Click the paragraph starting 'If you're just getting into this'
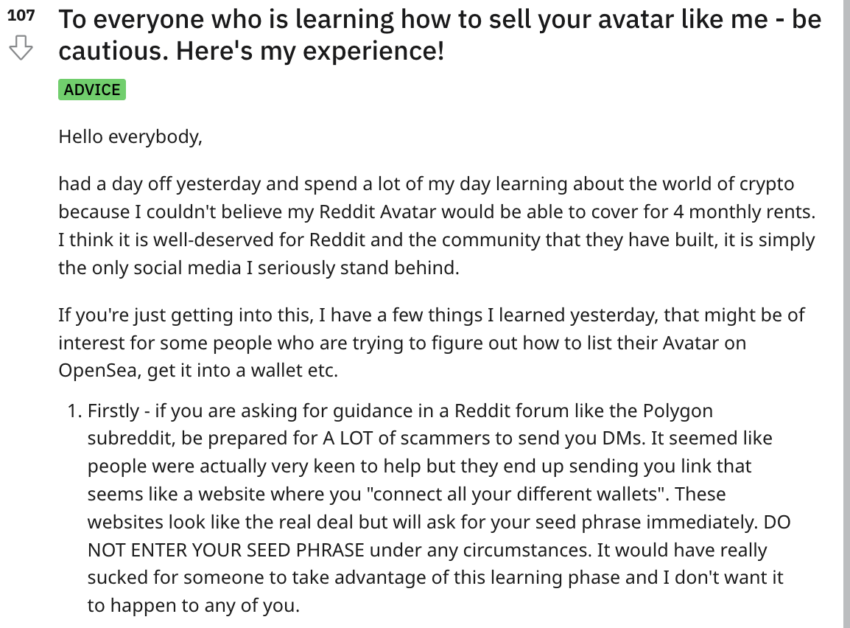Screen dimensions: 850x628 click(x=432, y=343)
